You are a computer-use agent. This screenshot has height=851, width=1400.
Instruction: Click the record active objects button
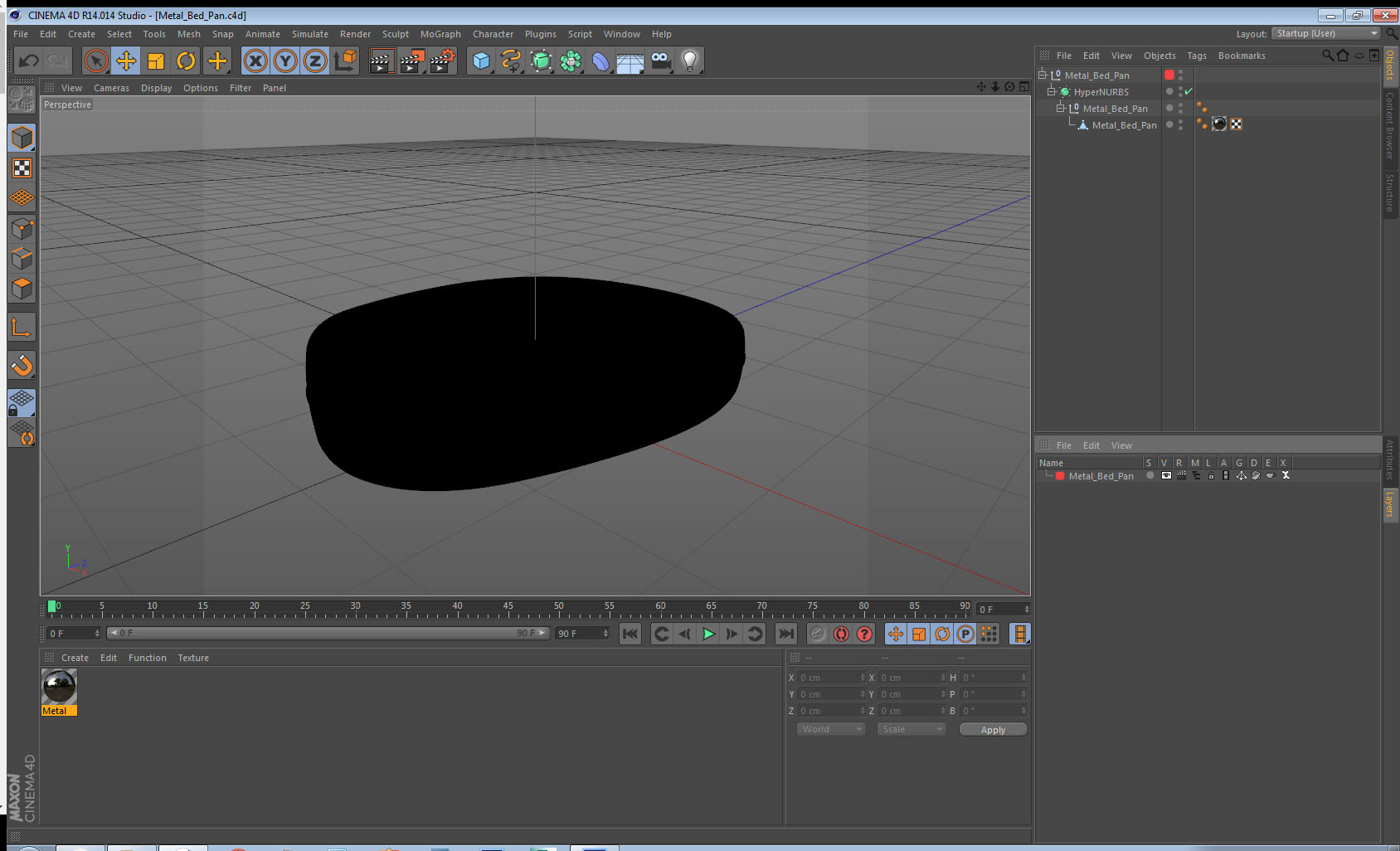818,634
